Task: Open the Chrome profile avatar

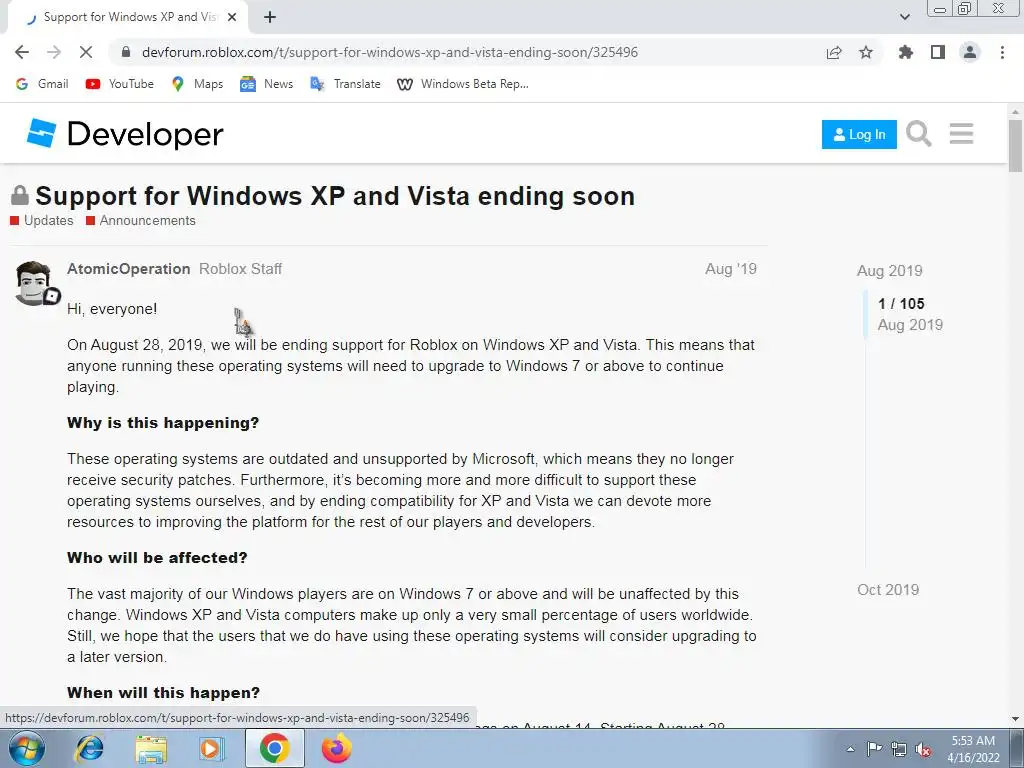Action: (x=970, y=52)
